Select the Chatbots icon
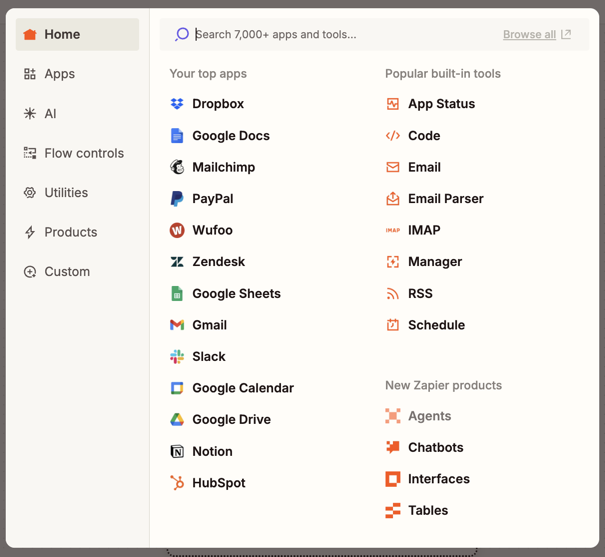 393,447
